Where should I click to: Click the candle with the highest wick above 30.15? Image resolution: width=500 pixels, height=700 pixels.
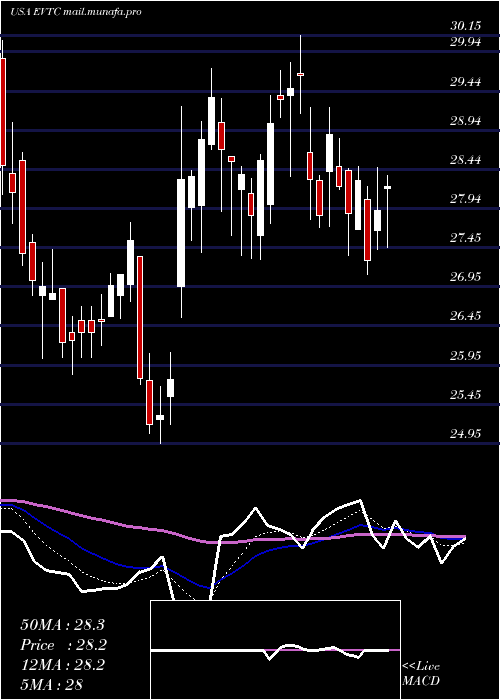[300, 74]
